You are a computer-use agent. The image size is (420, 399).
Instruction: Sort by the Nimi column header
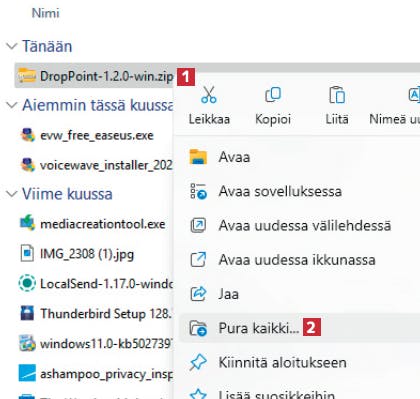(x=46, y=13)
